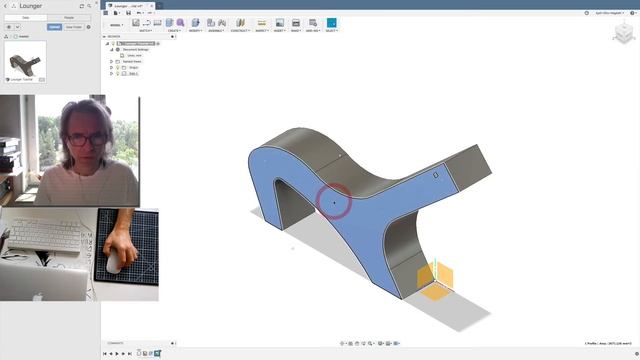Image resolution: width=640 pixels, height=360 pixels.
Task: Click search icon in Lounger data panel
Action: pos(89,6)
